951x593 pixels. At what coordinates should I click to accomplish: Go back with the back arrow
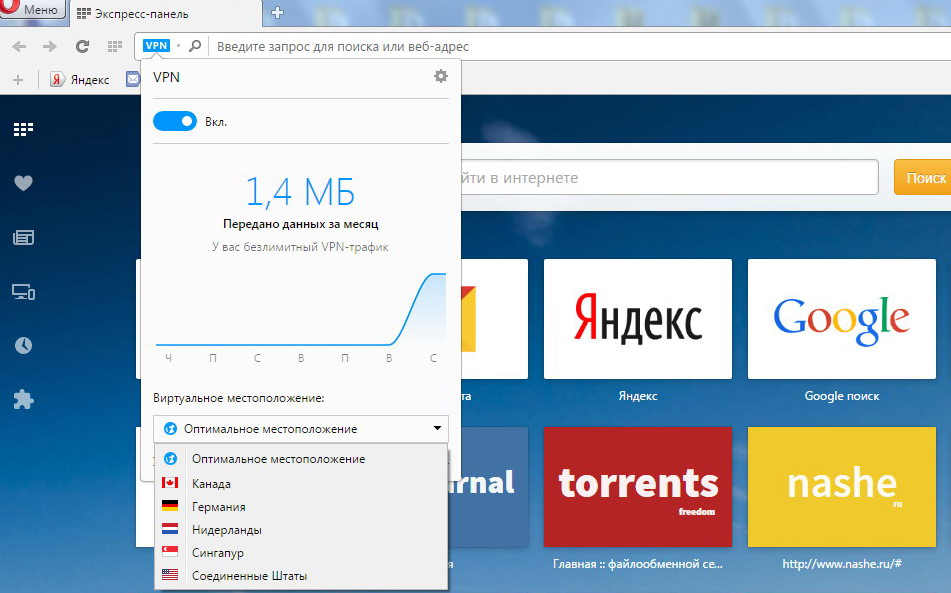(19, 46)
